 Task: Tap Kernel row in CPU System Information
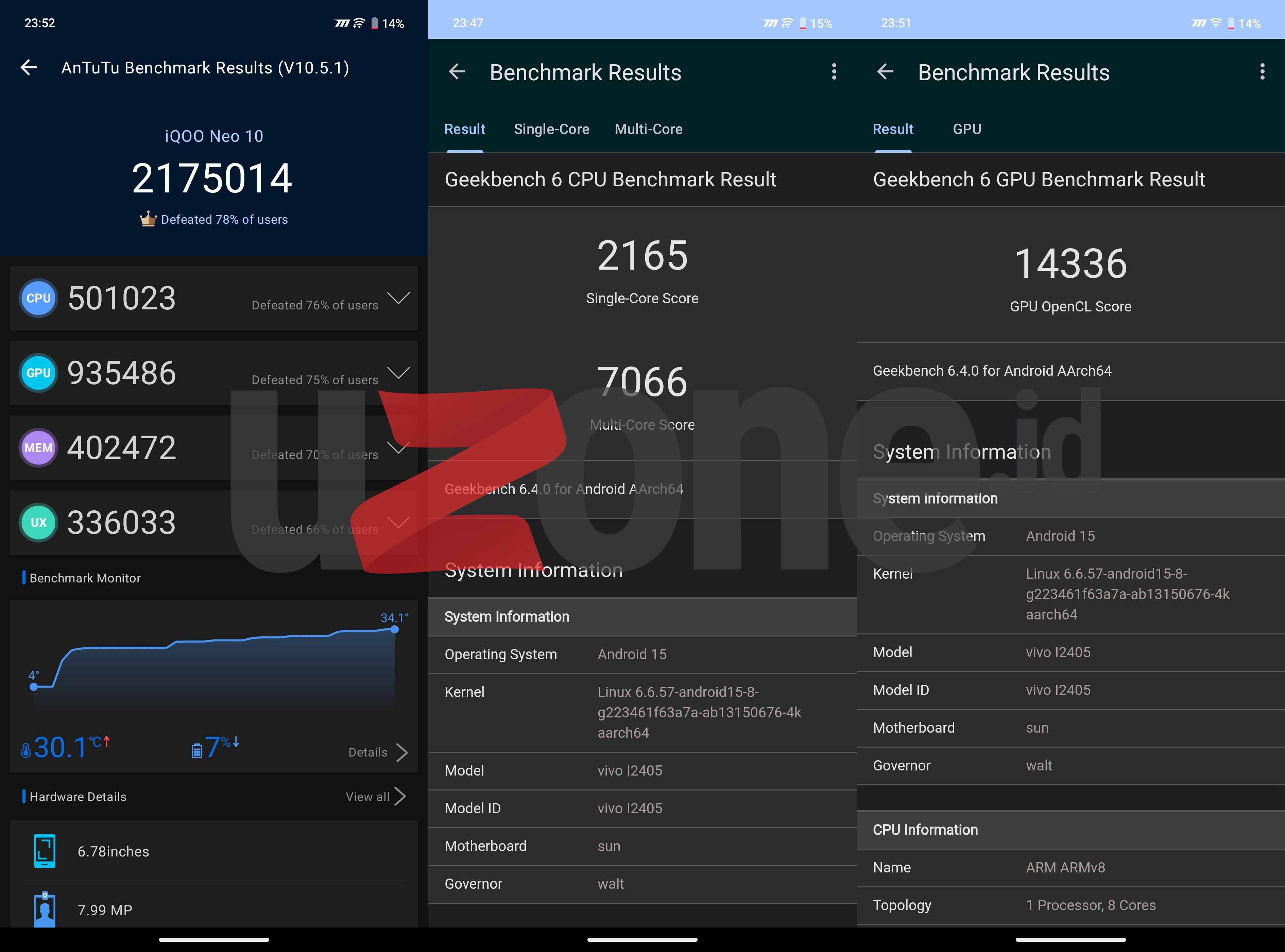pyautogui.click(x=642, y=712)
